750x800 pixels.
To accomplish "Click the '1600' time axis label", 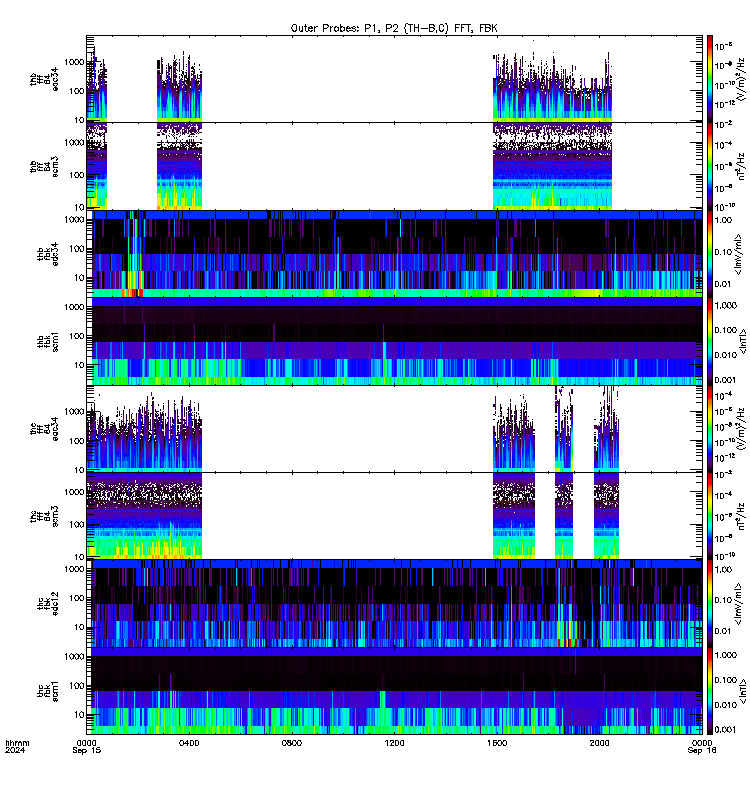I will (497, 743).
